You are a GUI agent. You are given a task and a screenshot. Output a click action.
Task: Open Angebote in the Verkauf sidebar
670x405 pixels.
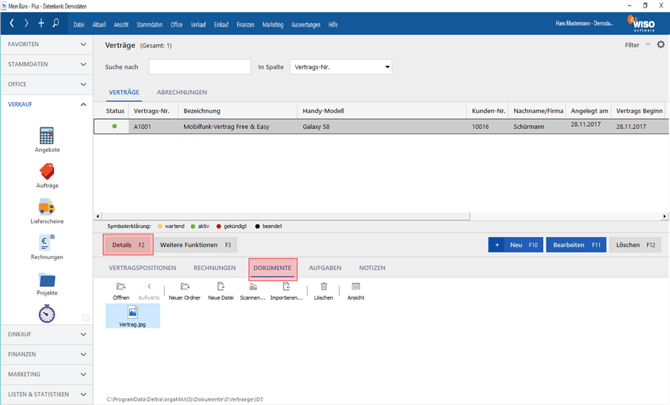pos(46,137)
